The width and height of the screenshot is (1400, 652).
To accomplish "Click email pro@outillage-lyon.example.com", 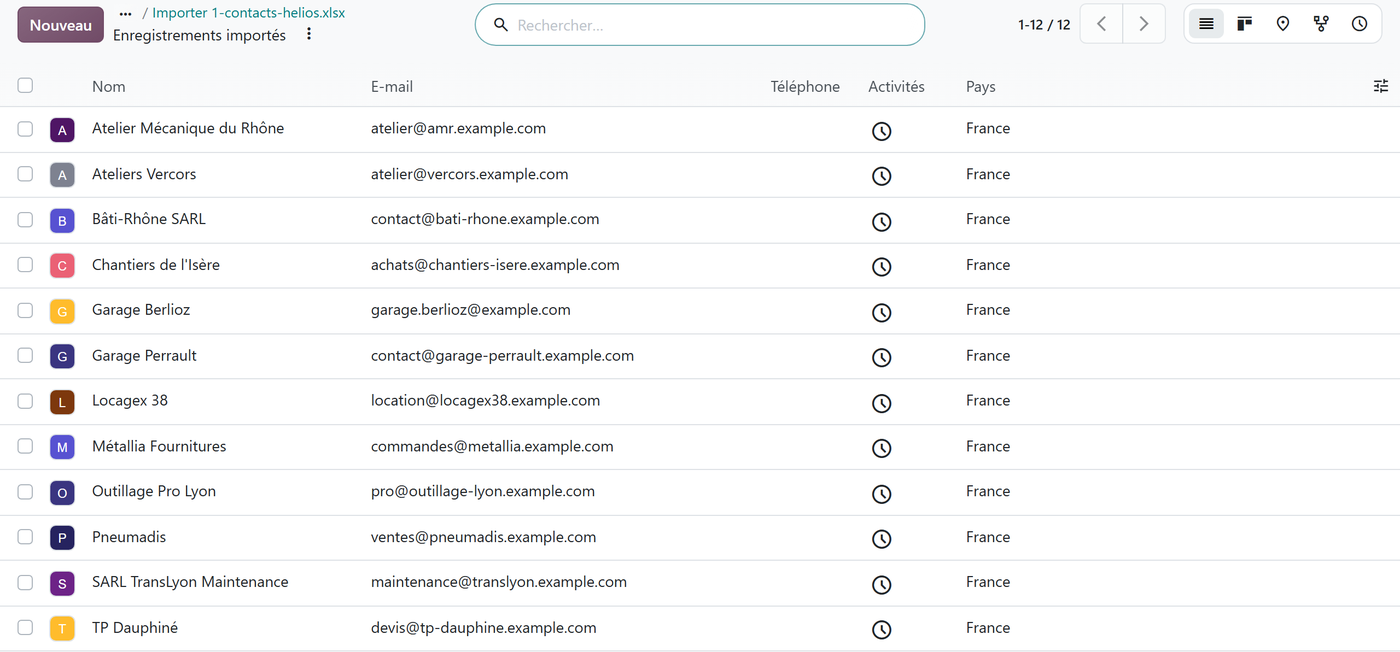I will click(x=483, y=492).
